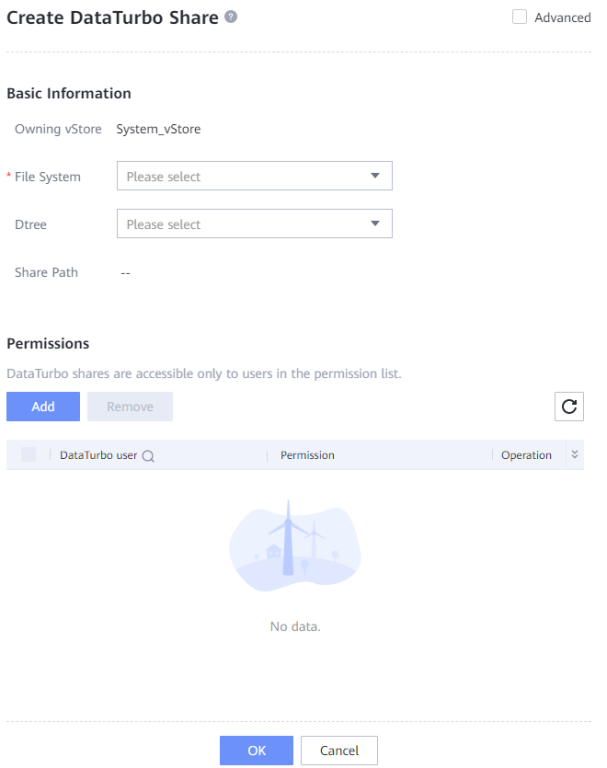This screenshot has width=607, height=768.
Task: Click the help icon beside the dialog title
Action: [x=231, y=17]
